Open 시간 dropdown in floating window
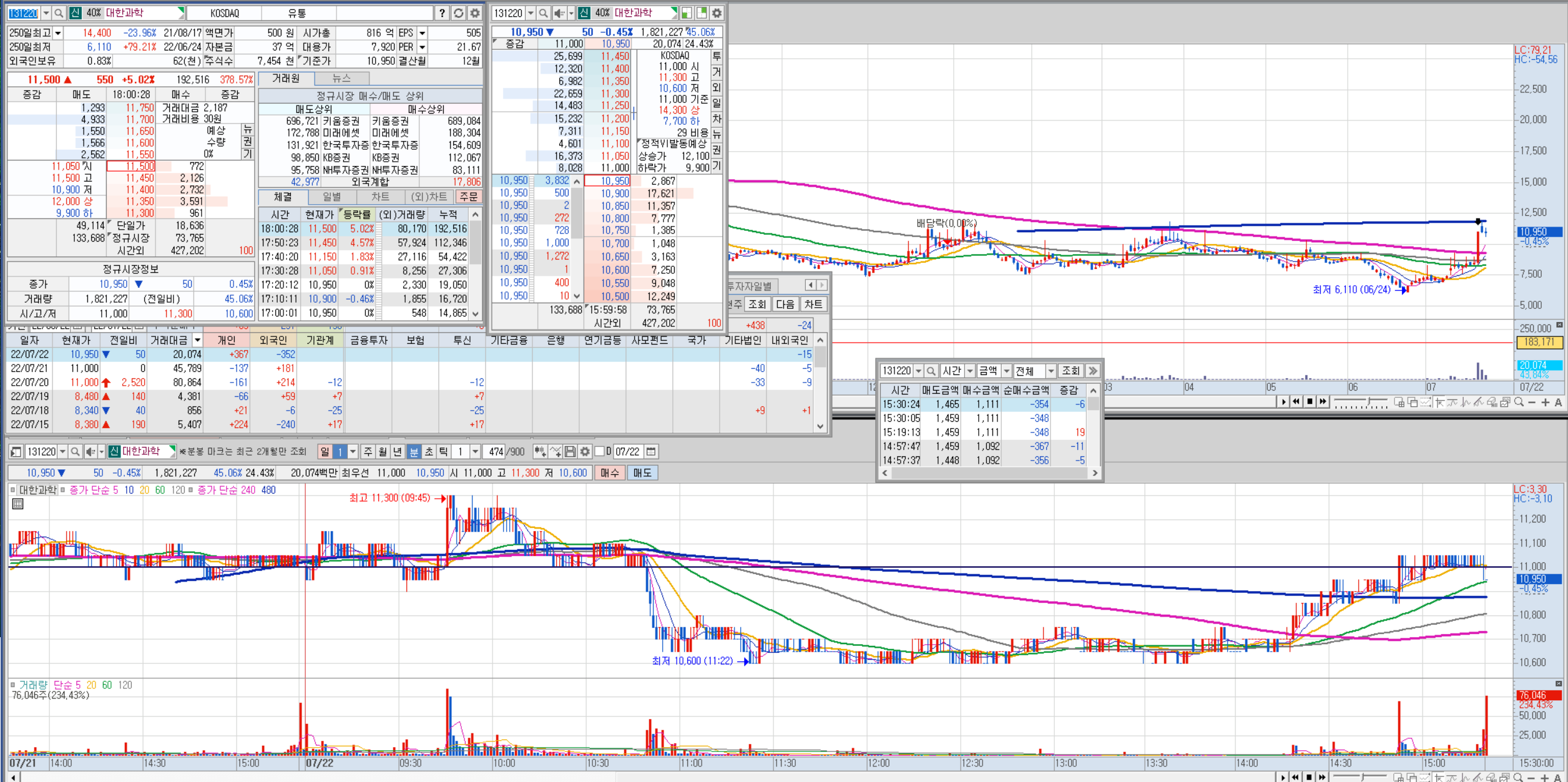 (970, 371)
